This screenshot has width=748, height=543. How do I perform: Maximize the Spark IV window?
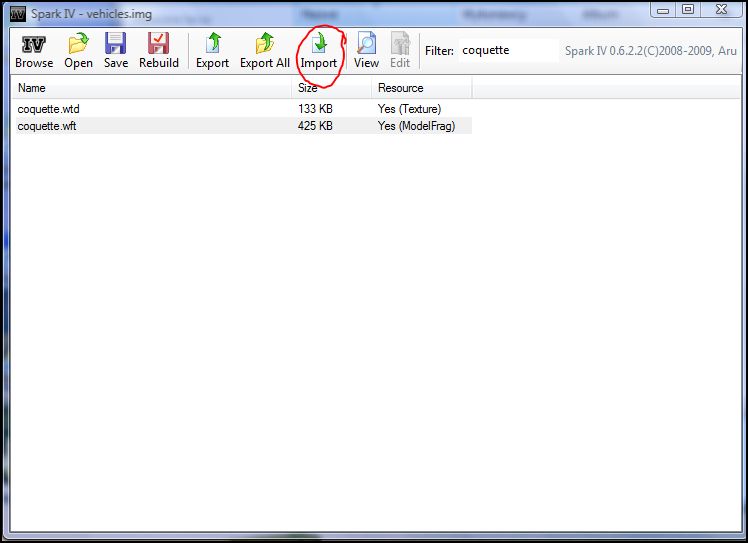point(688,10)
